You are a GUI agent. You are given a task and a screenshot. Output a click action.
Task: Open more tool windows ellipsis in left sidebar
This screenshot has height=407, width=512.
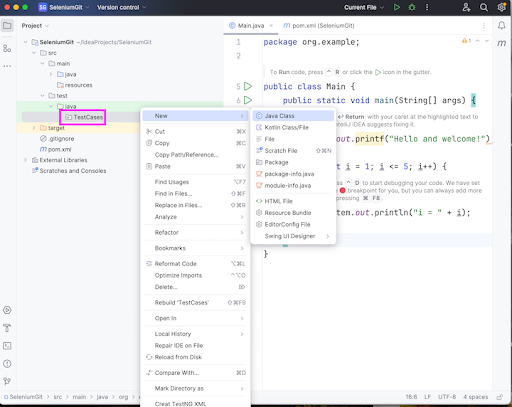(x=7, y=66)
